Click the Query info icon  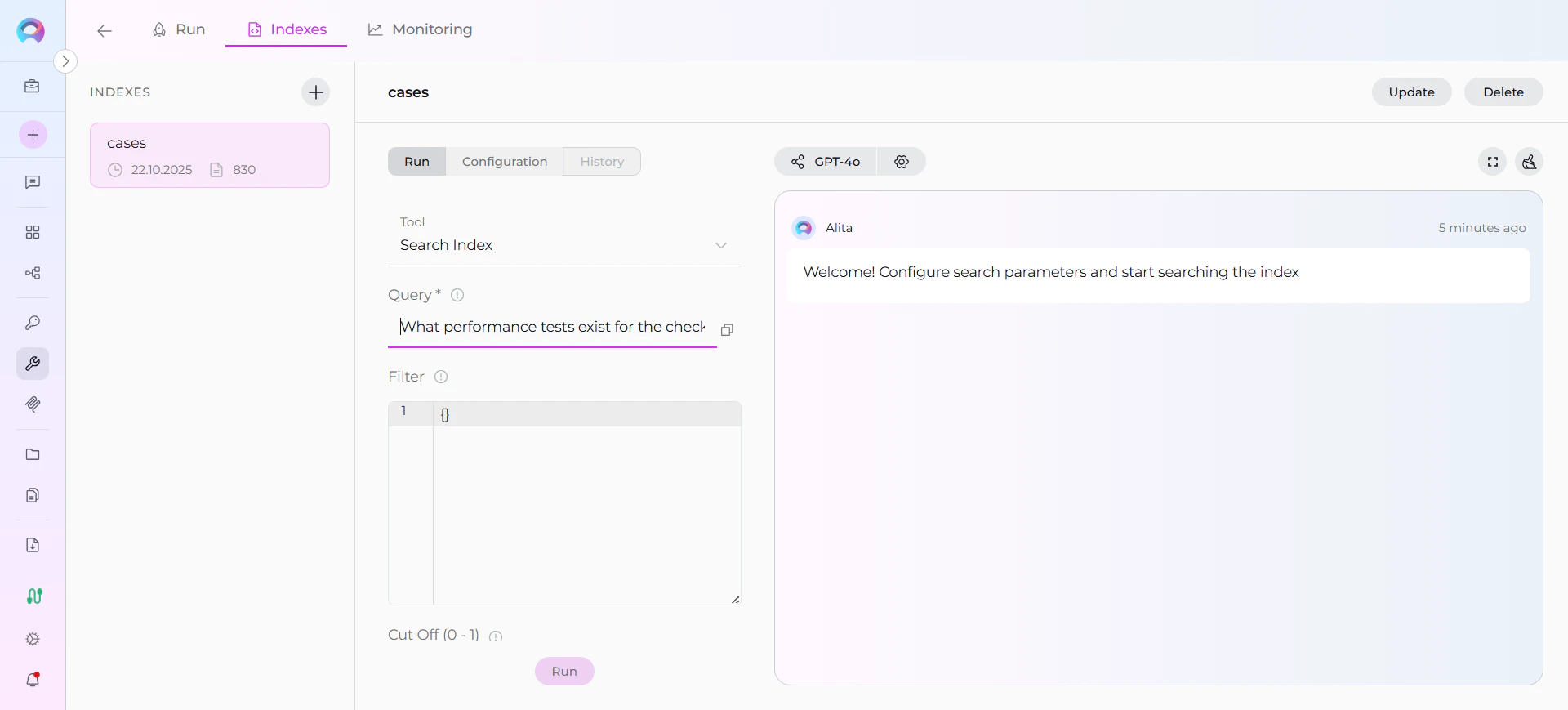coord(457,295)
